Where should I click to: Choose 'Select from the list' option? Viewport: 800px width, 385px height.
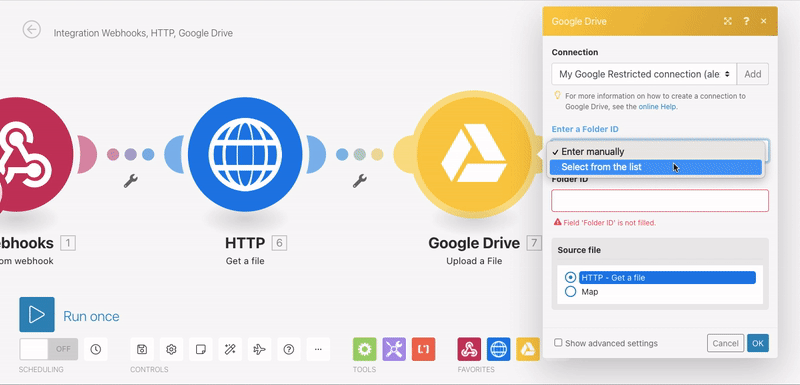point(656,167)
